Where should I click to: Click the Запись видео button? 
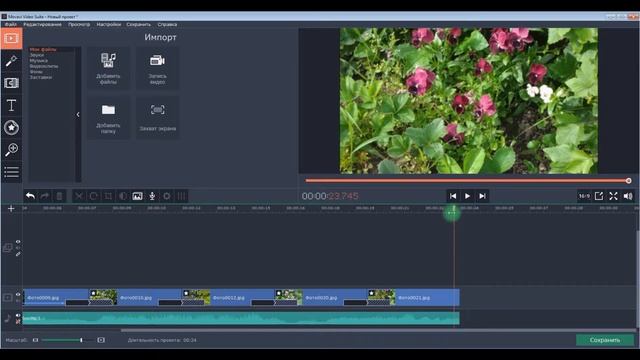click(x=158, y=68)
